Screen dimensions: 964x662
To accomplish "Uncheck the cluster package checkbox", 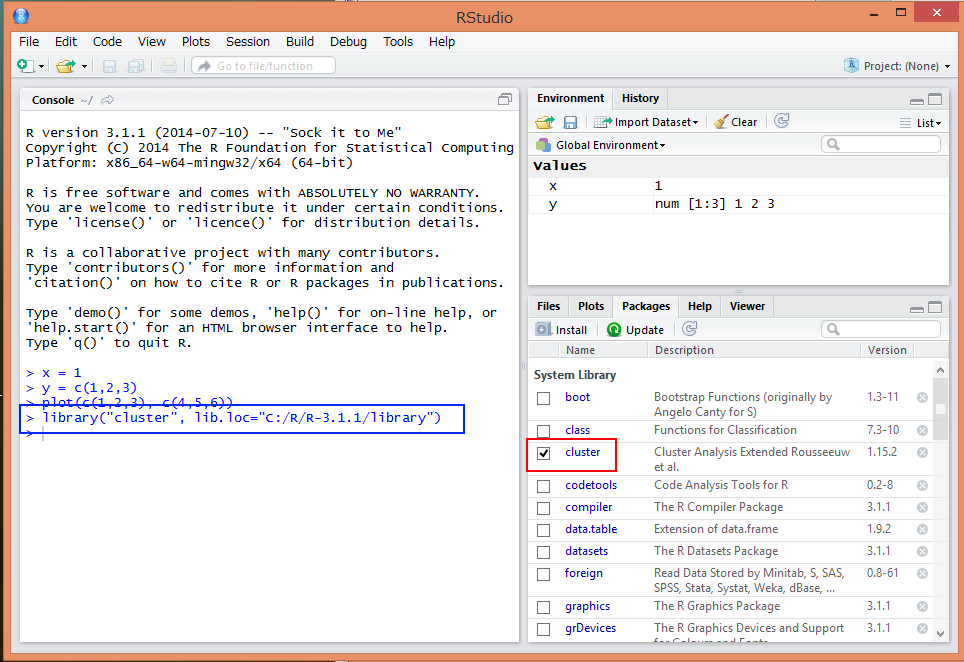I will coord(543,453).
